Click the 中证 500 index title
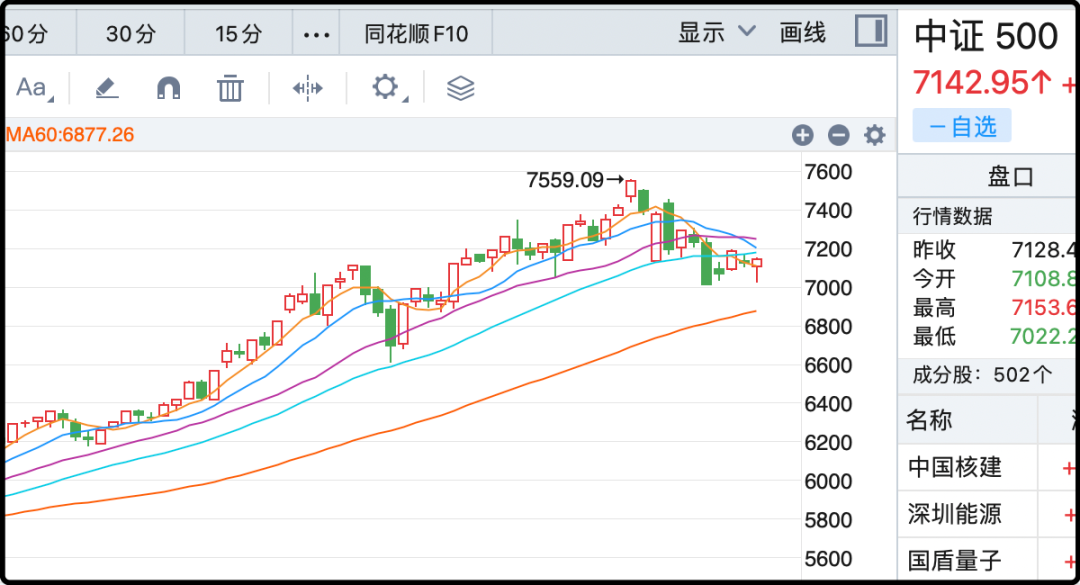 [986, 36]
